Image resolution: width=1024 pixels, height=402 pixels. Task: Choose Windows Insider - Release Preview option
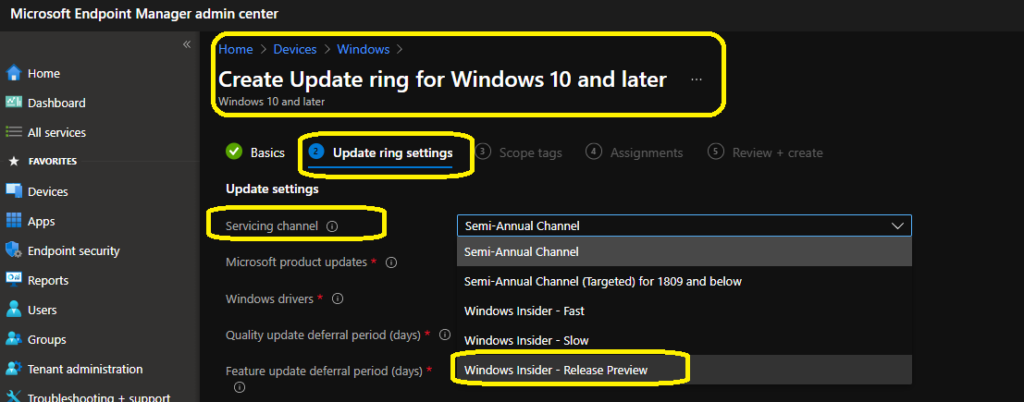[556, 370]
